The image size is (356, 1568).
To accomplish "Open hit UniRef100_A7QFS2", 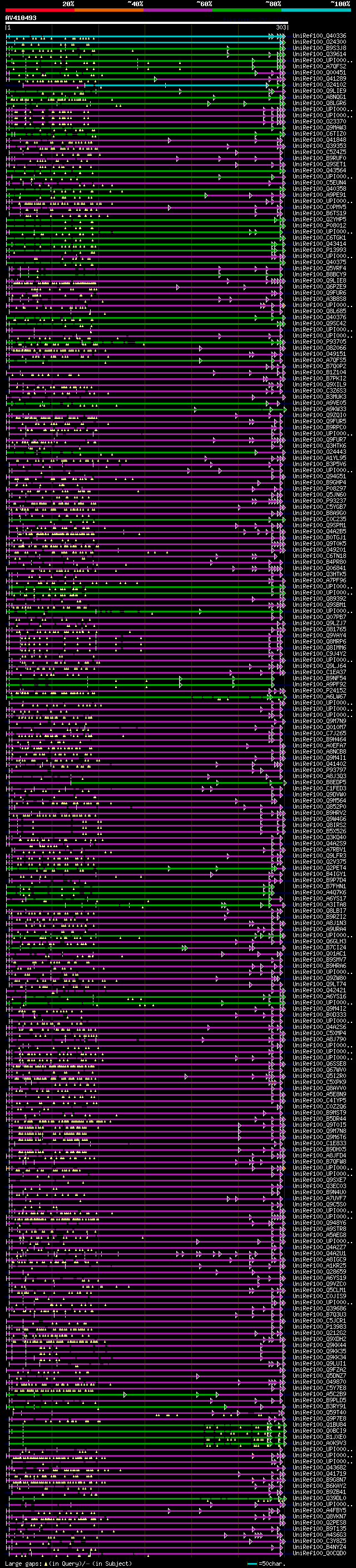I will click(x=319, y=66).
